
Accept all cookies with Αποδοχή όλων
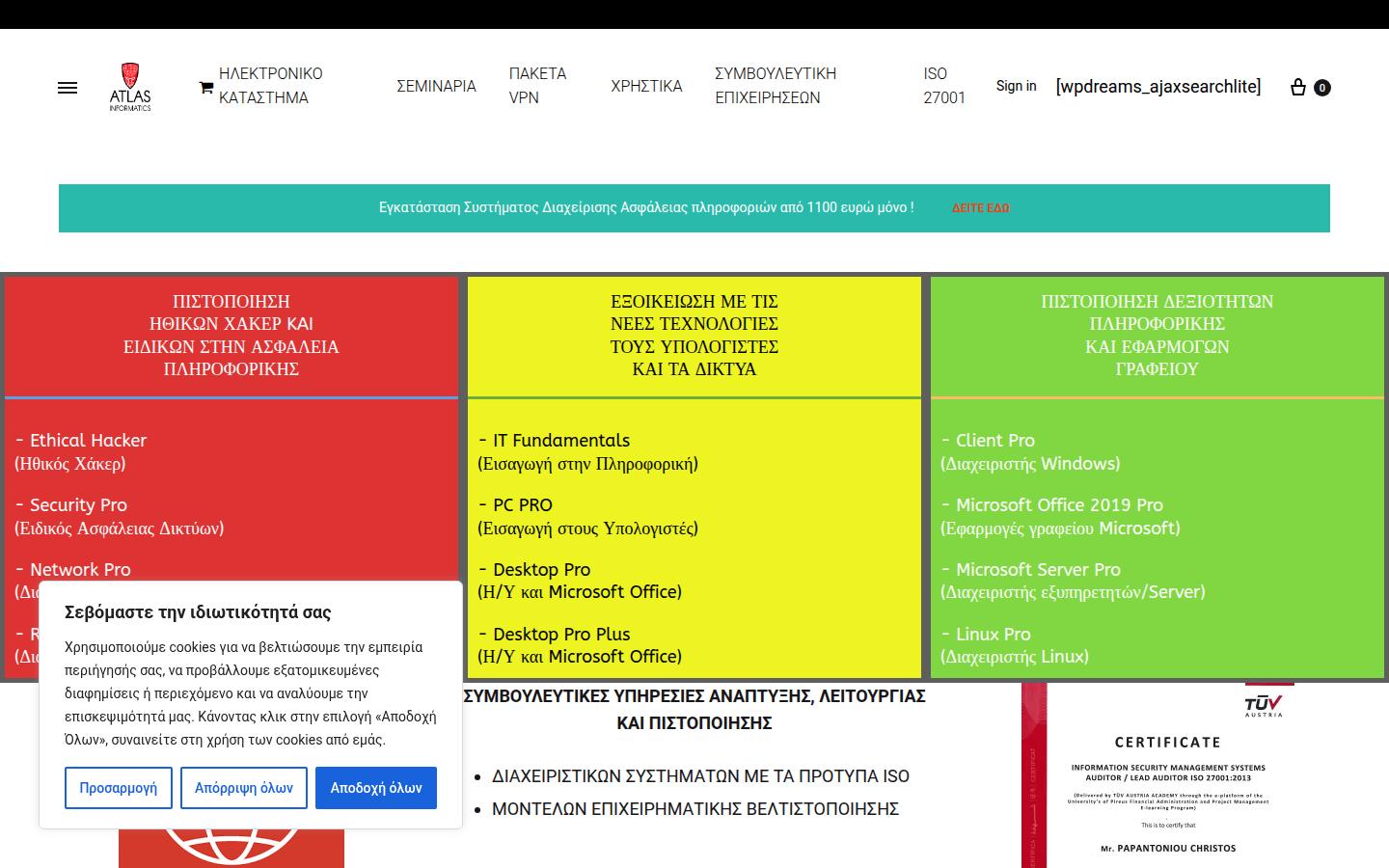click(376, 788)
